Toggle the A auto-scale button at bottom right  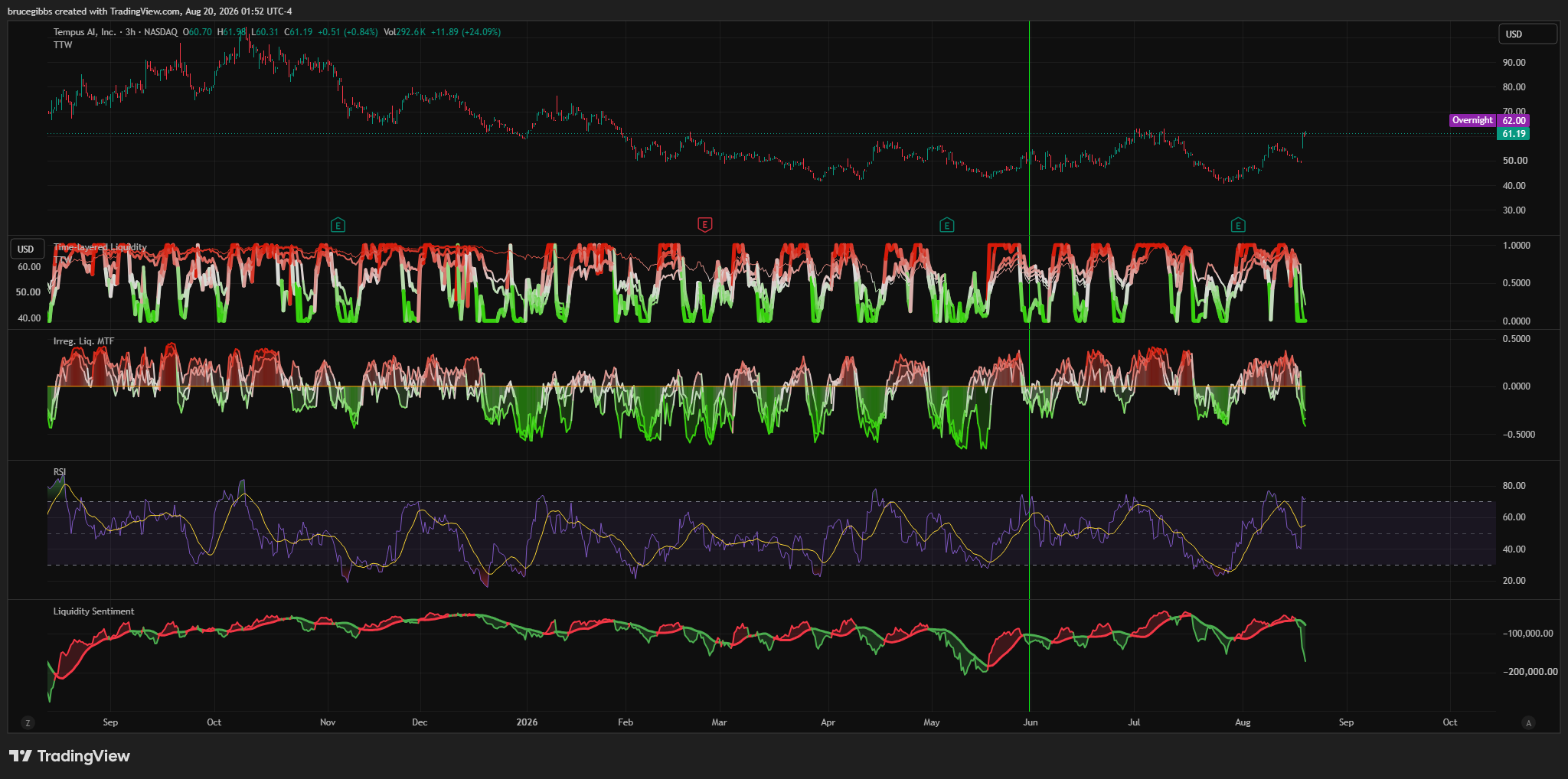1529,722
